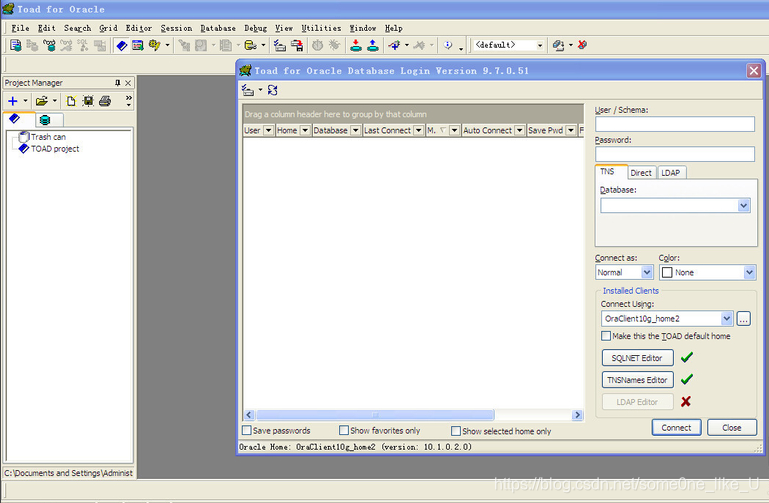Open the Debug menu

pyautogui.click(x=256, y=28)
